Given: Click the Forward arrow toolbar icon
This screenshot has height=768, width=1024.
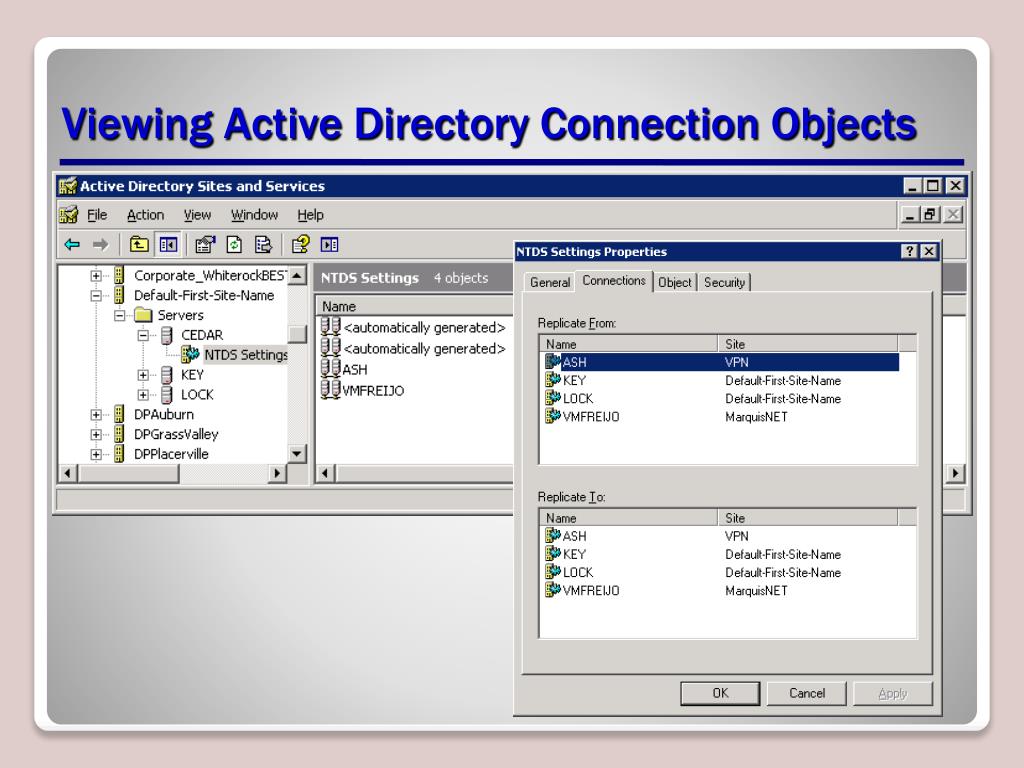Looking at the screenshot, I should 100,245.
